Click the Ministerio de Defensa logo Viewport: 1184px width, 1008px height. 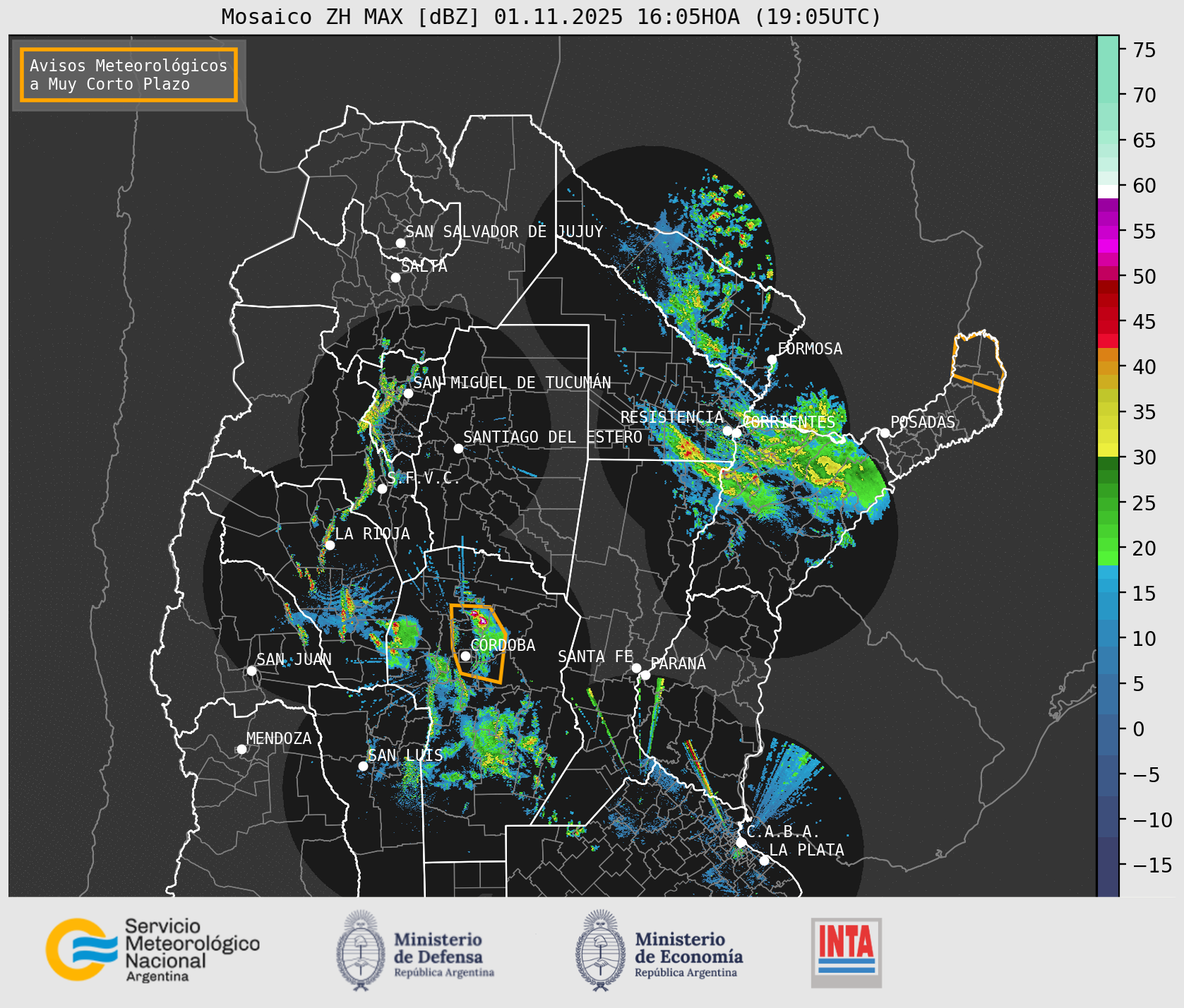pyautogui.click(x=415, y=951)
